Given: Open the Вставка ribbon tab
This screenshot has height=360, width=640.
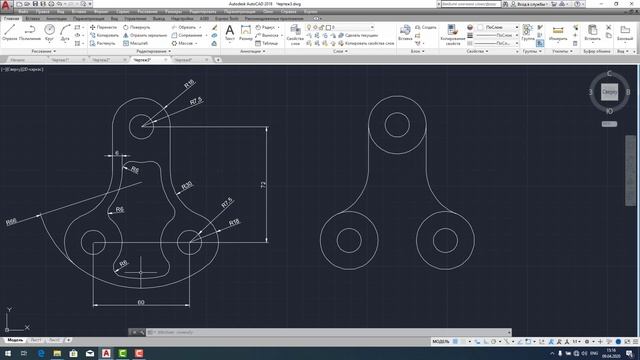Looking at the screenshot, I should (x=33, y=18).
